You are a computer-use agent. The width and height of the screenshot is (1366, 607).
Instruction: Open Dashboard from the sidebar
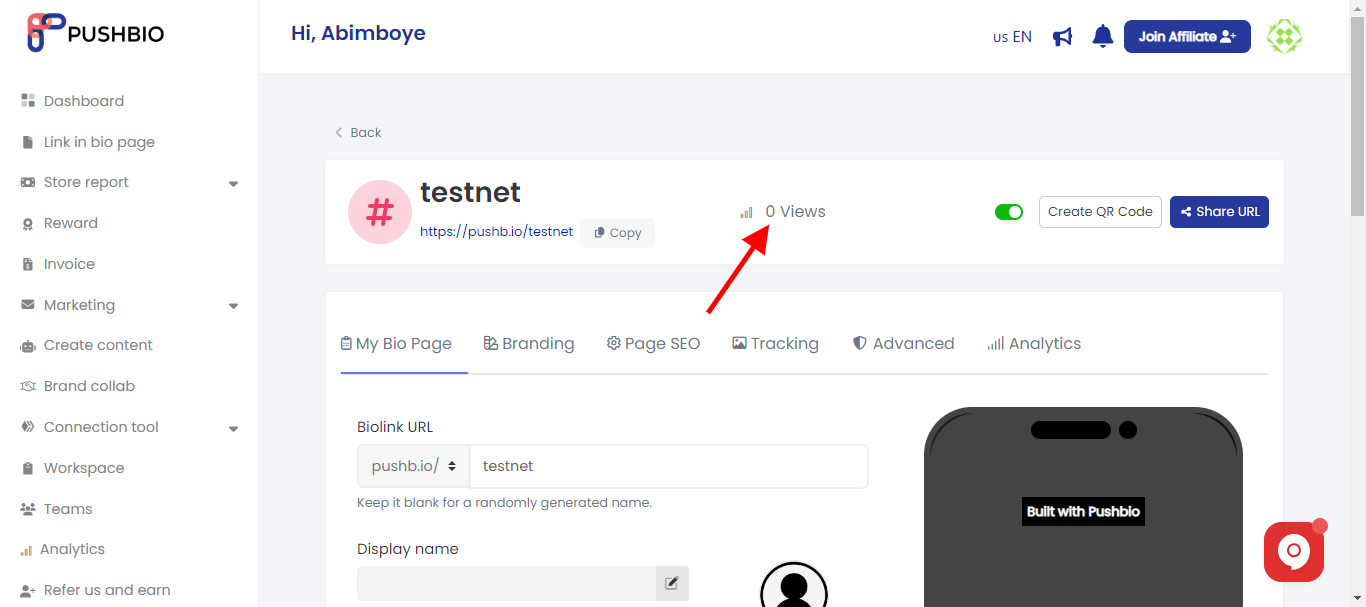tap(84, 101)
